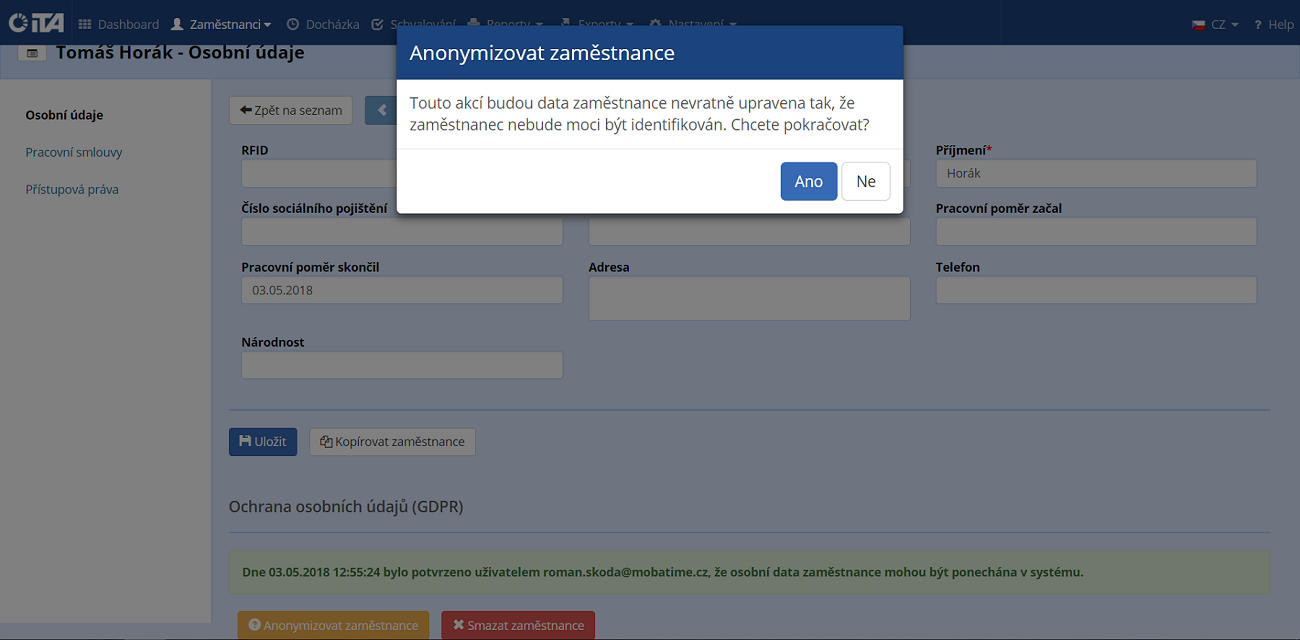Click the Docházka clock icon
This screenshot has width=1300, height=640.
click(x=293, y=24)
